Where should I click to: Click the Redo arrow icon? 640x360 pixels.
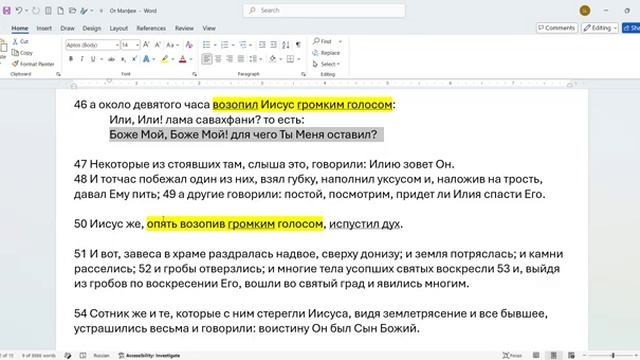(36, 11)
